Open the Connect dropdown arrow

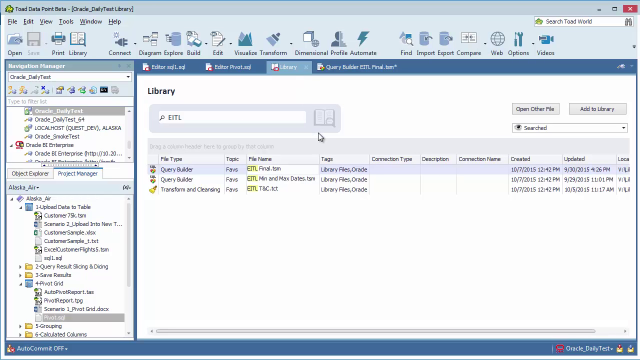click(x=135, y=43)
